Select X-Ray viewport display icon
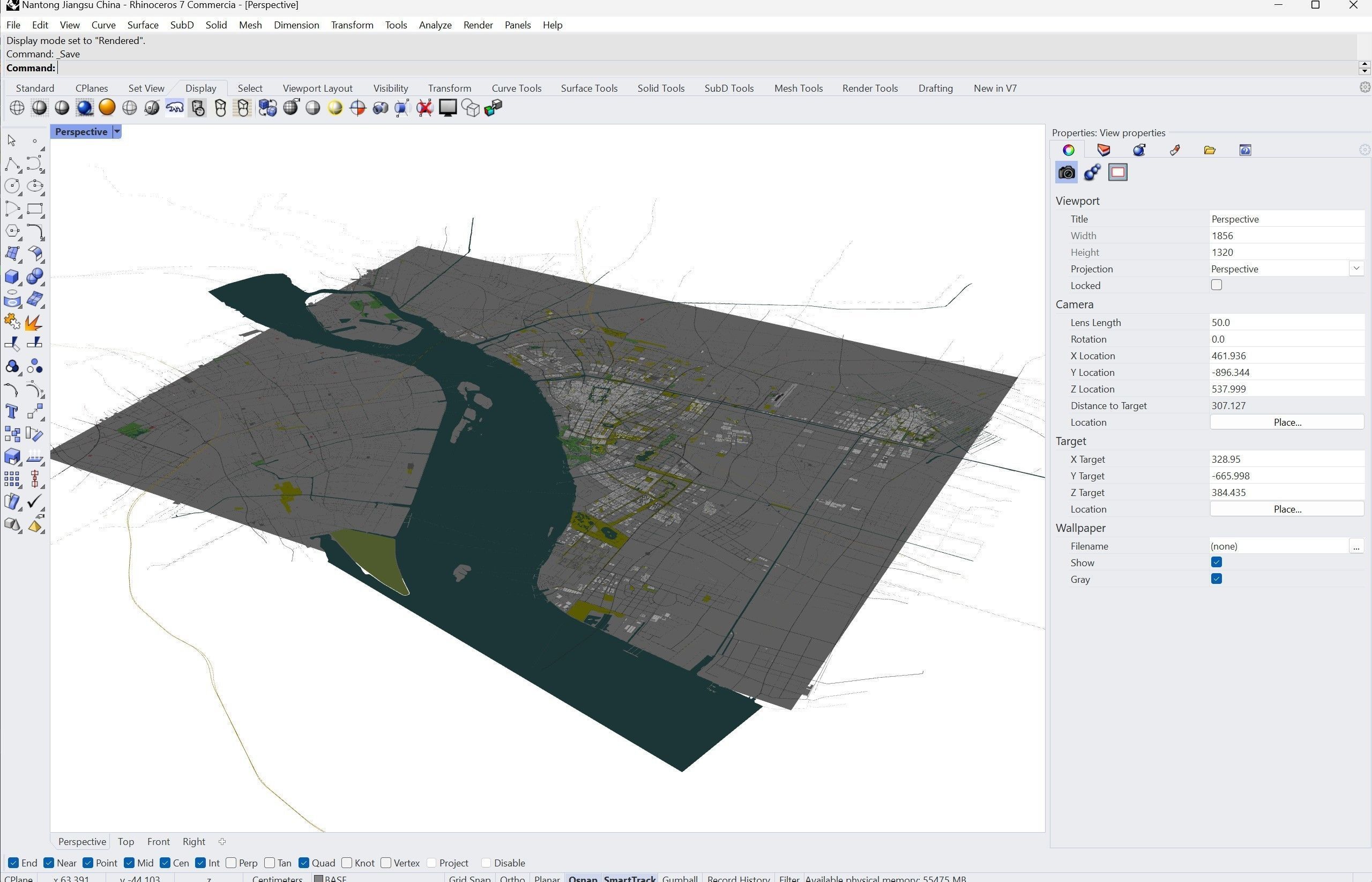1372x882 pixels. coord(152,108)
